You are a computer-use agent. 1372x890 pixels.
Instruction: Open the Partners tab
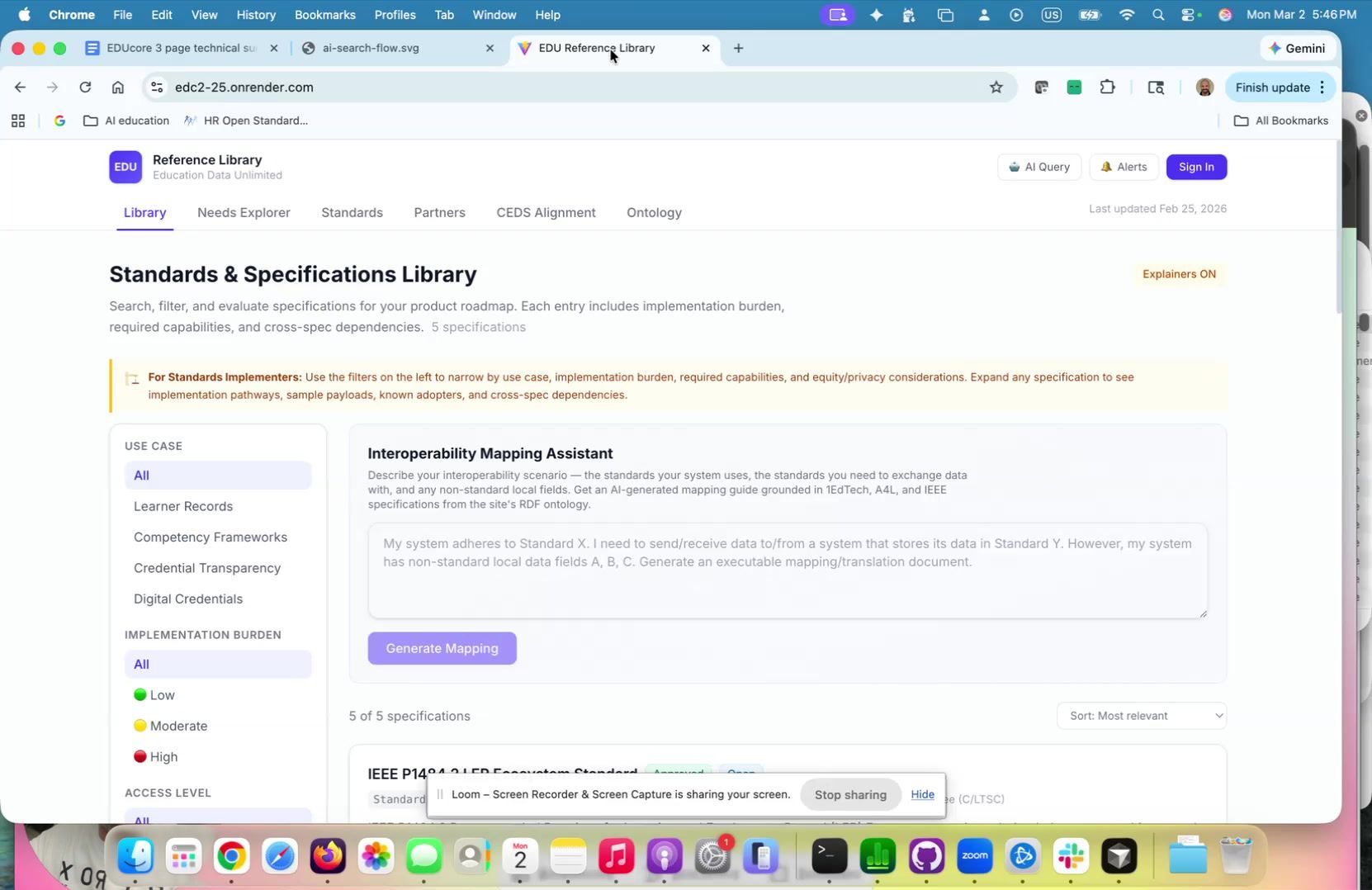[439, 212]
